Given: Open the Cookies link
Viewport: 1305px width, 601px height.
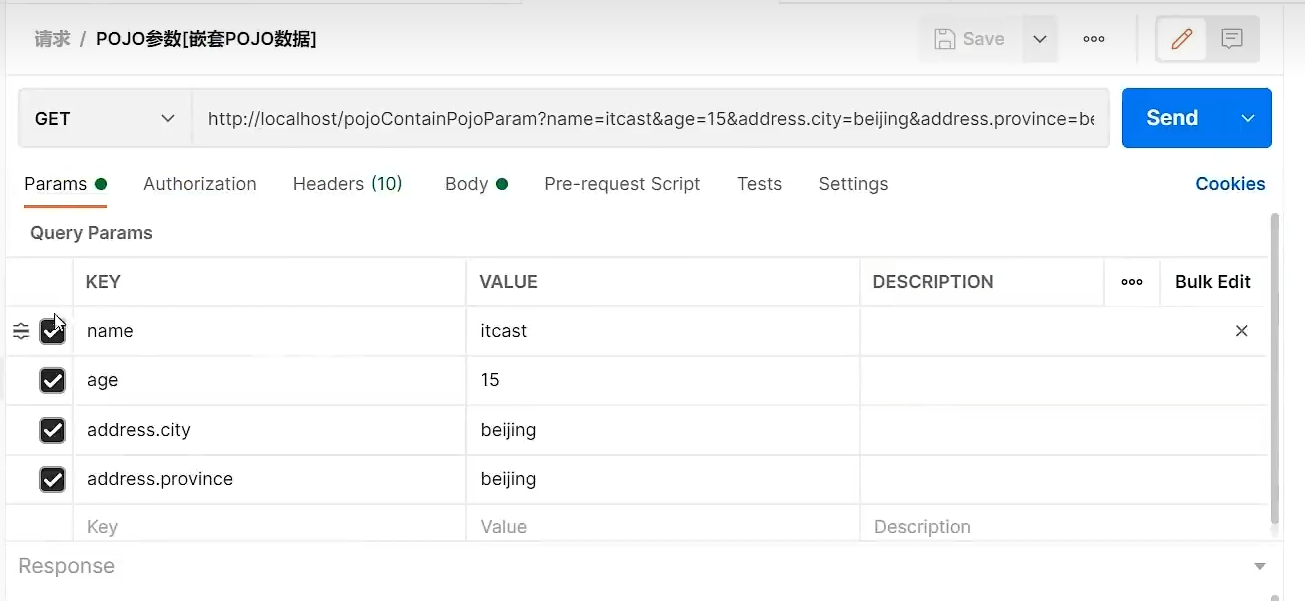Looking at the screenshot, I should 1230,184.
